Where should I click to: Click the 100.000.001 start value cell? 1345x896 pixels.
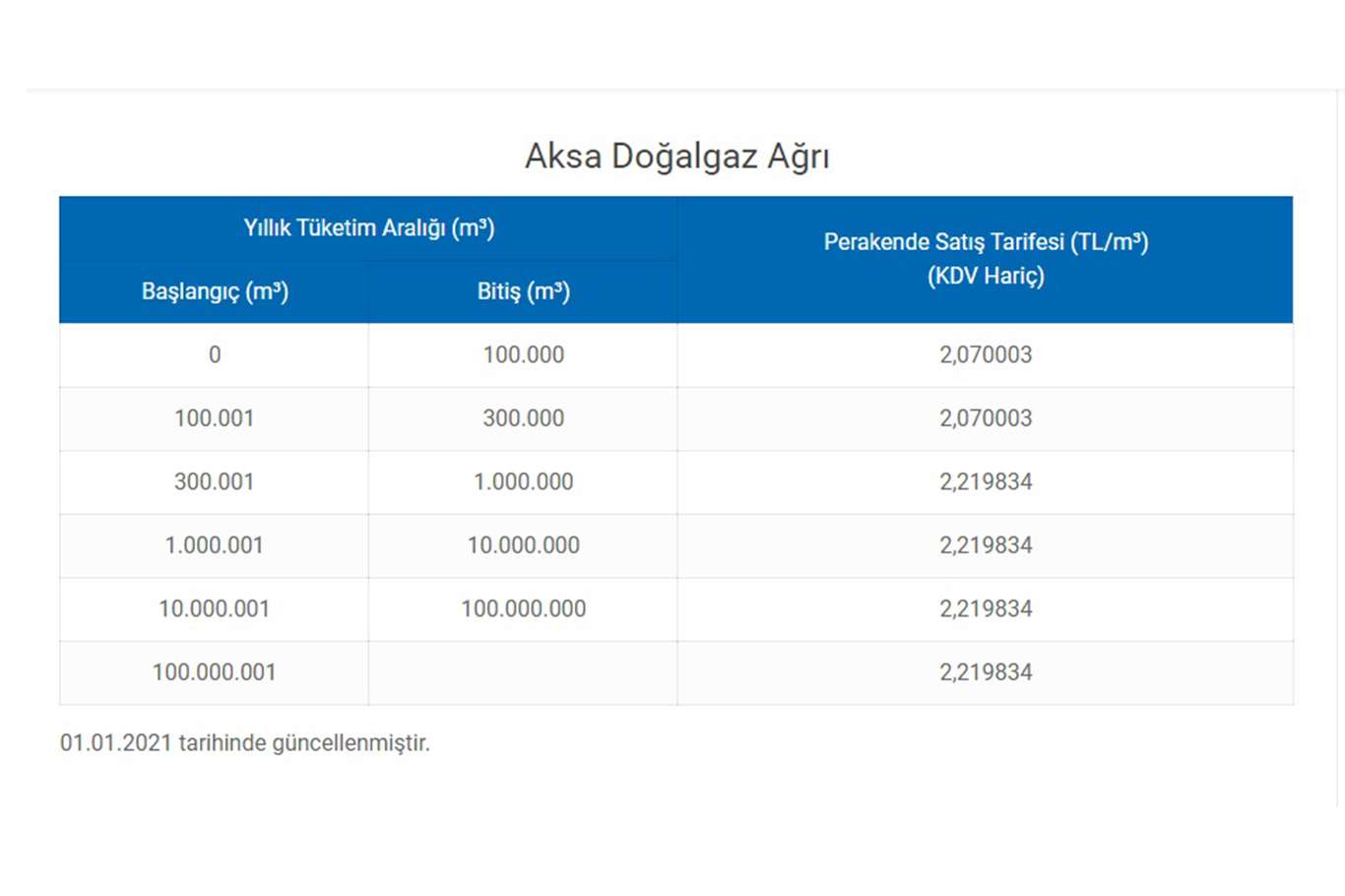click(x=215, y=672)
